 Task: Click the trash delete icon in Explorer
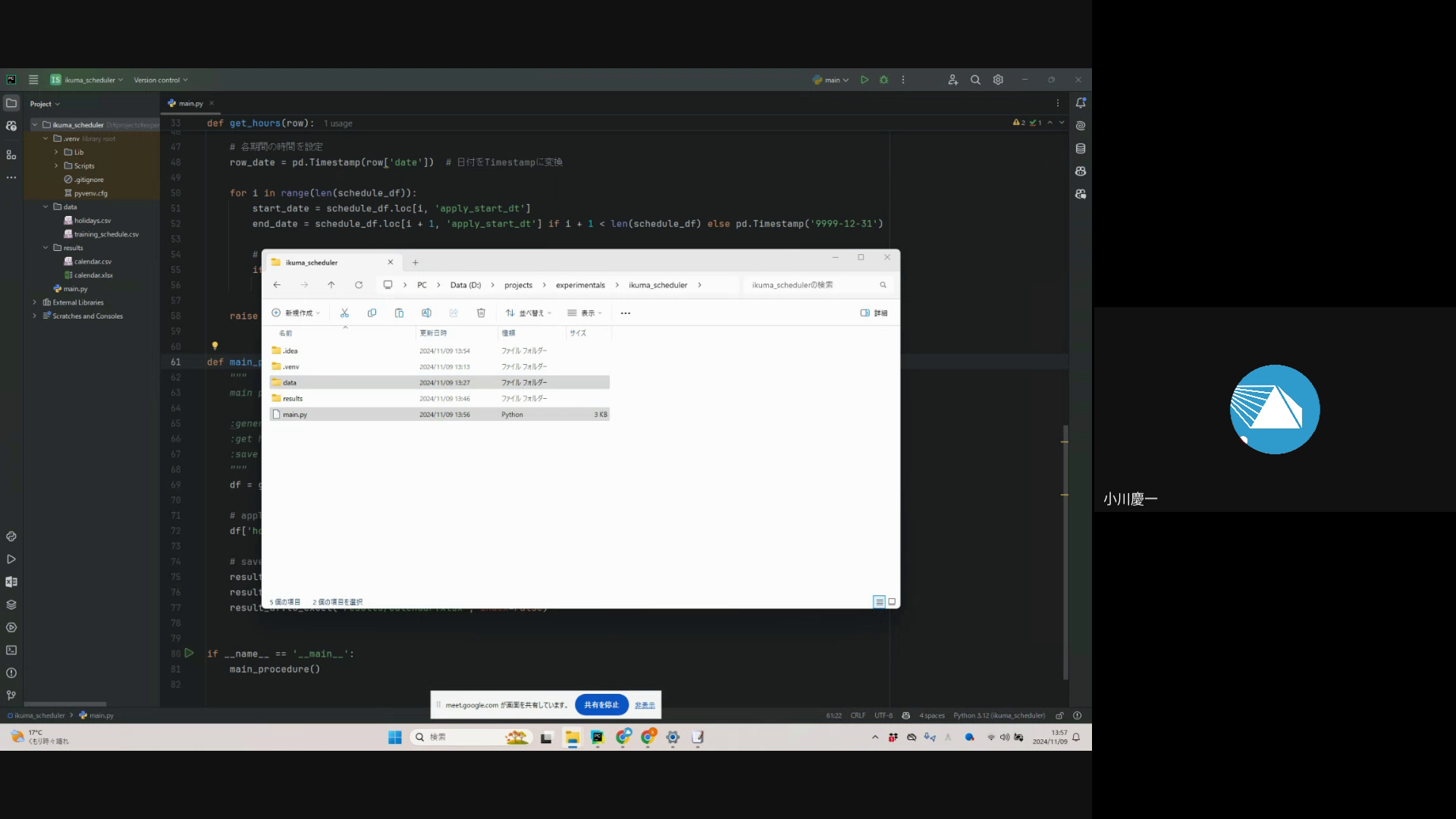point(481,312)
